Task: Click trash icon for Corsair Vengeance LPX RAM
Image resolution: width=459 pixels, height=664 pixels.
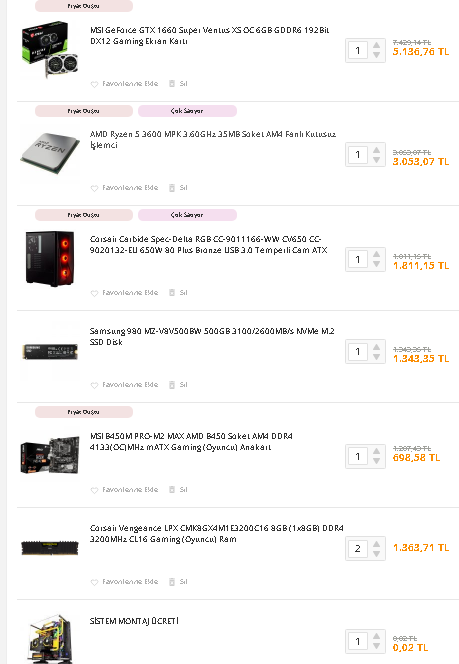Action: [x=172, y=582]
